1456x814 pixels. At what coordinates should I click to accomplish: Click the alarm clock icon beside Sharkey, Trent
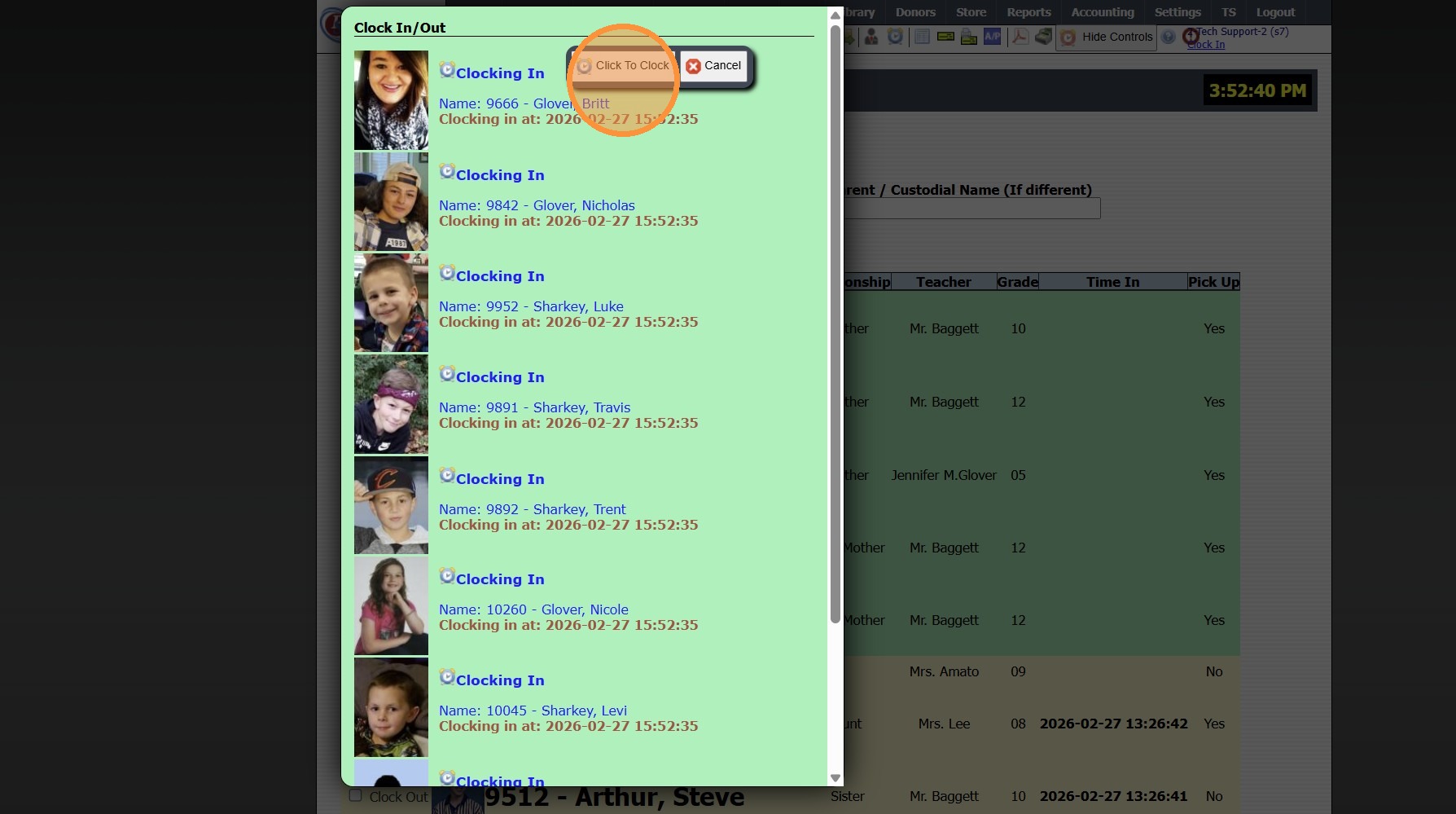click(x=447, y=476)
